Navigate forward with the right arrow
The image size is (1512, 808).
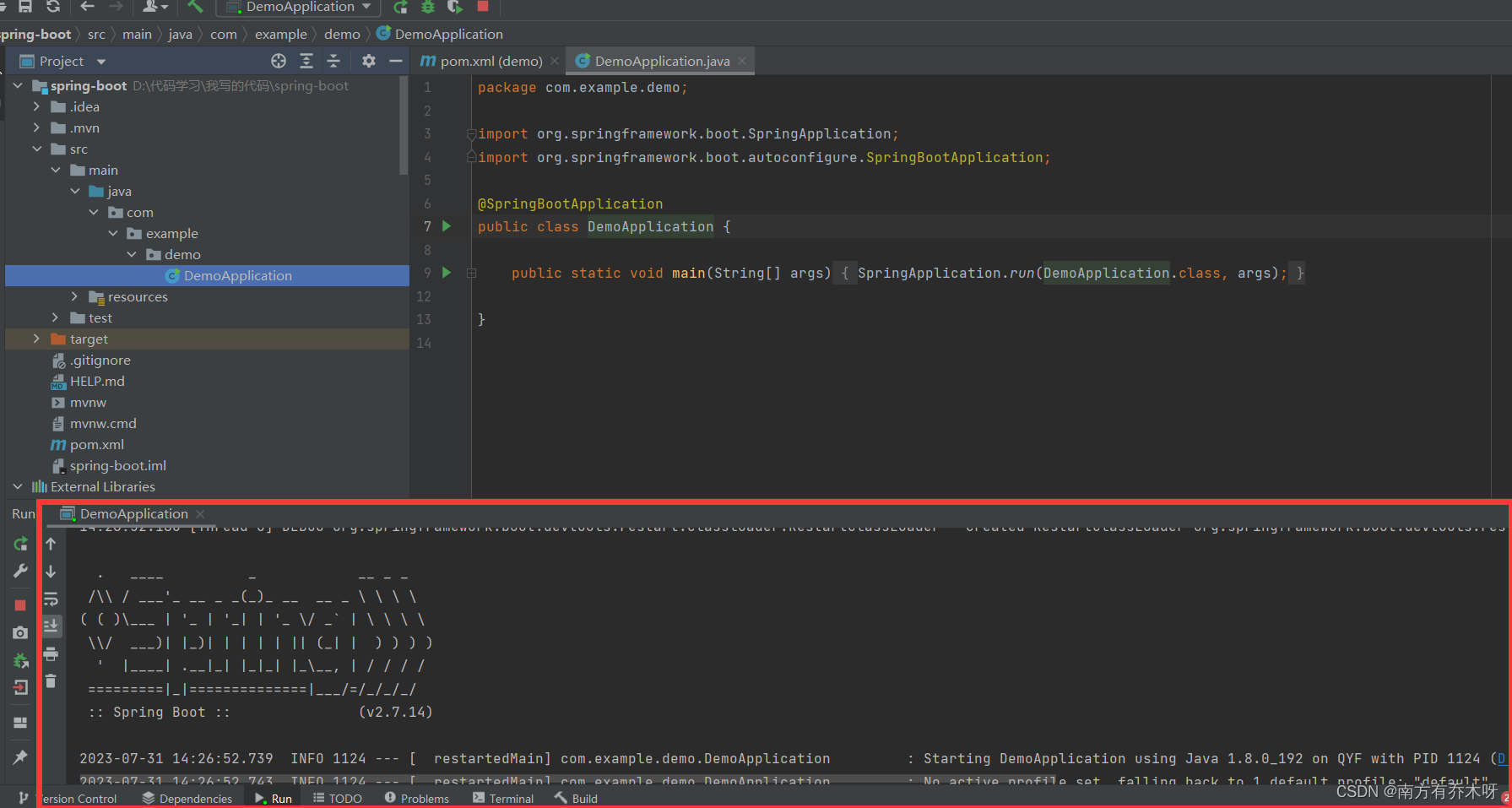116,6
